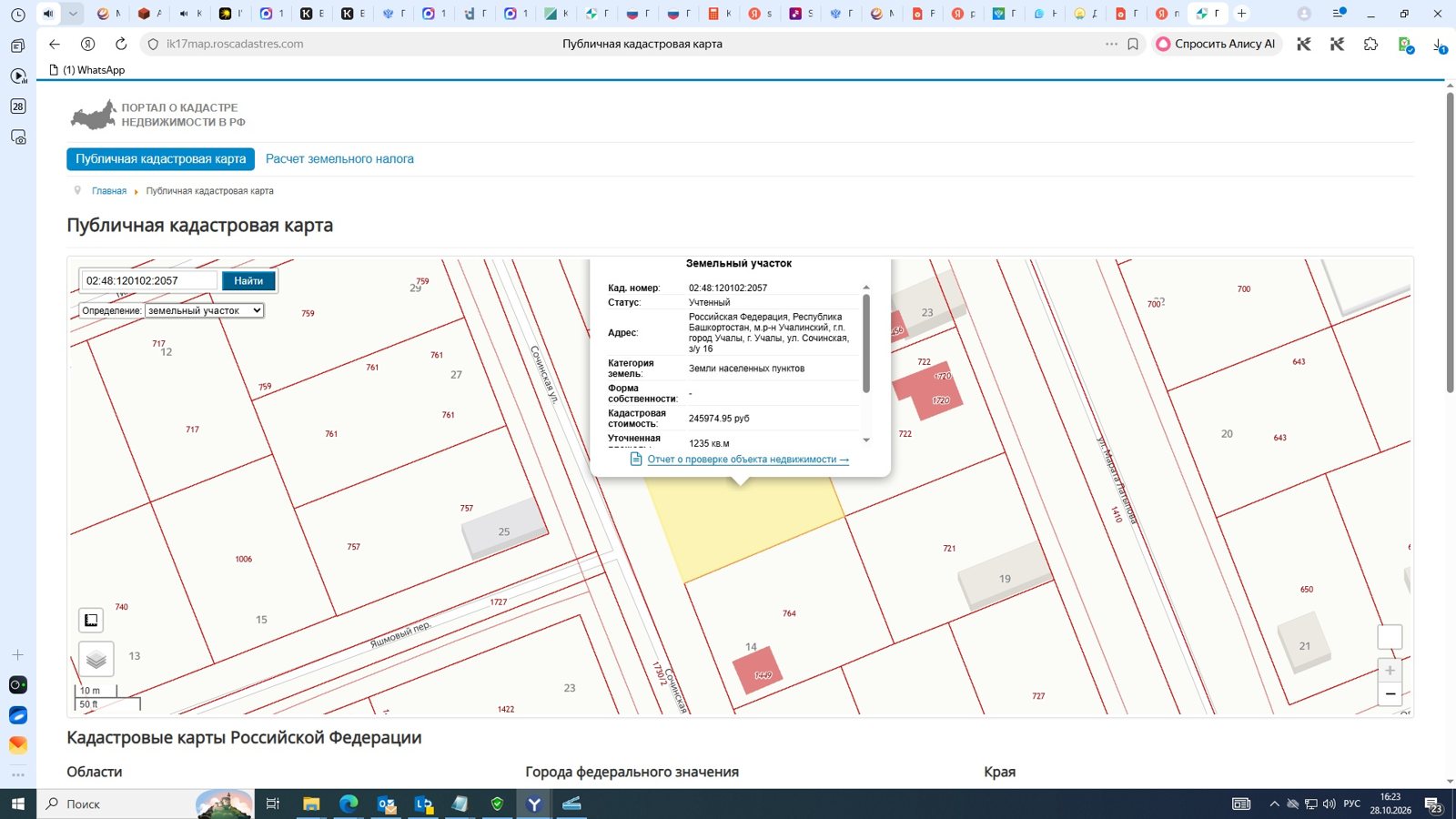Zoom out the map with minus button
Viewport: 1456px width, 819px height.
1390,693
